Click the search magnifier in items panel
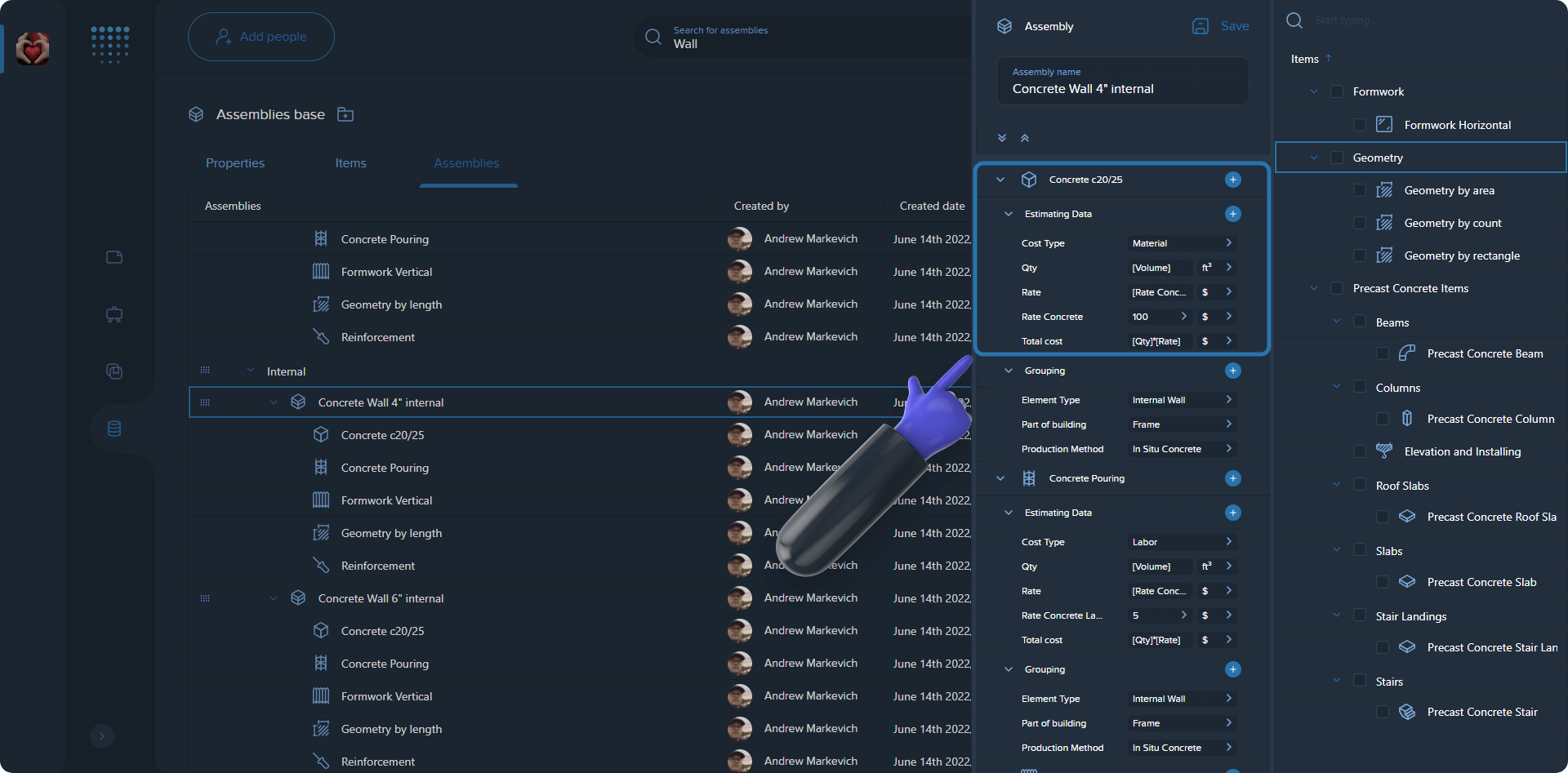Screen dimensions: 1568x773 [x=1294, y=20]
